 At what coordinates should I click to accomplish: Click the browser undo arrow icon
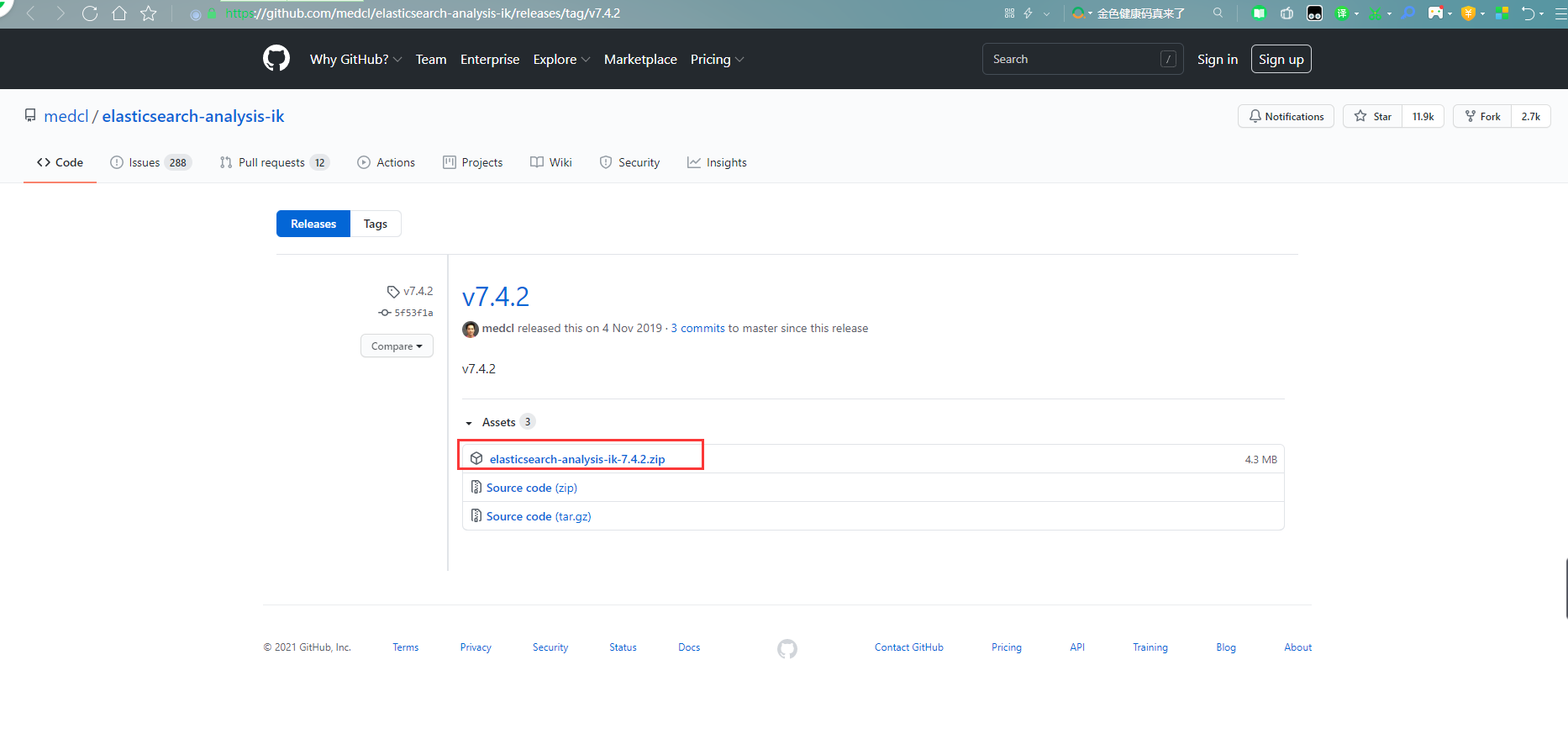coord(1529,13)
